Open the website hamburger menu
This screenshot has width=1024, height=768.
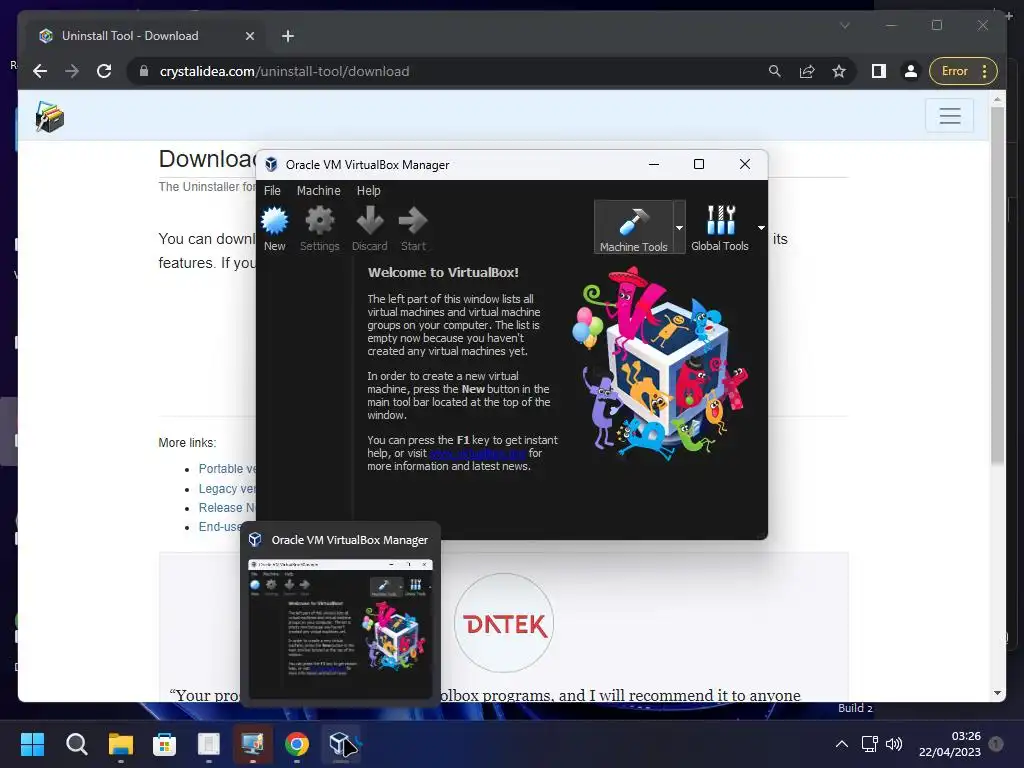pyautogui.click(x=950, y=116)
